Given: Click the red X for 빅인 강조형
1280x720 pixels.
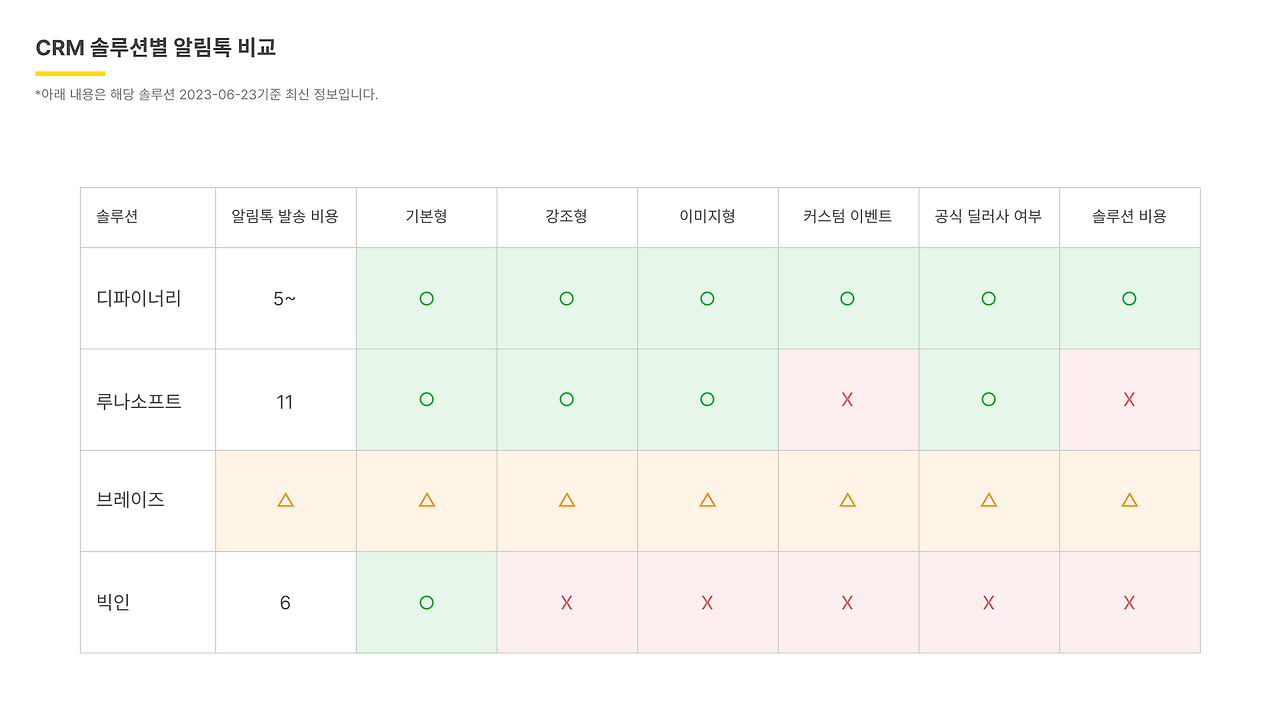Looking at the screenshot, I should pyautogui.click(x=566, y=602).
